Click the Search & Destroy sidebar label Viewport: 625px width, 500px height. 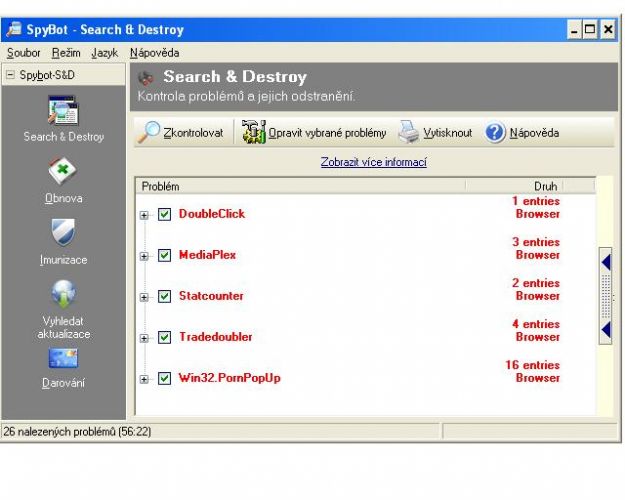click(64, 137)
